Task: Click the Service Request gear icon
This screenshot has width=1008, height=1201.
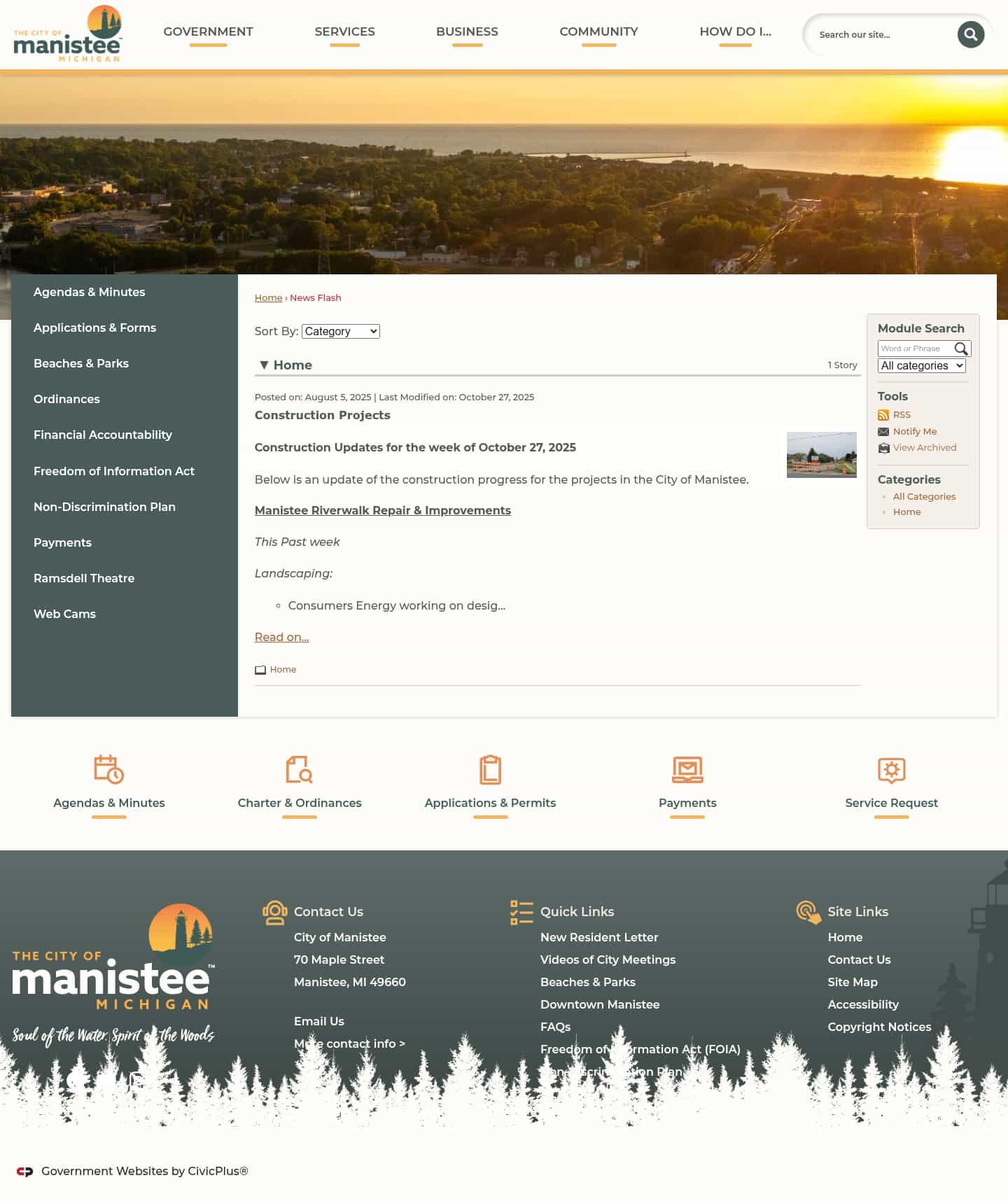Action: pyautogui.click(x=891, y=770)
